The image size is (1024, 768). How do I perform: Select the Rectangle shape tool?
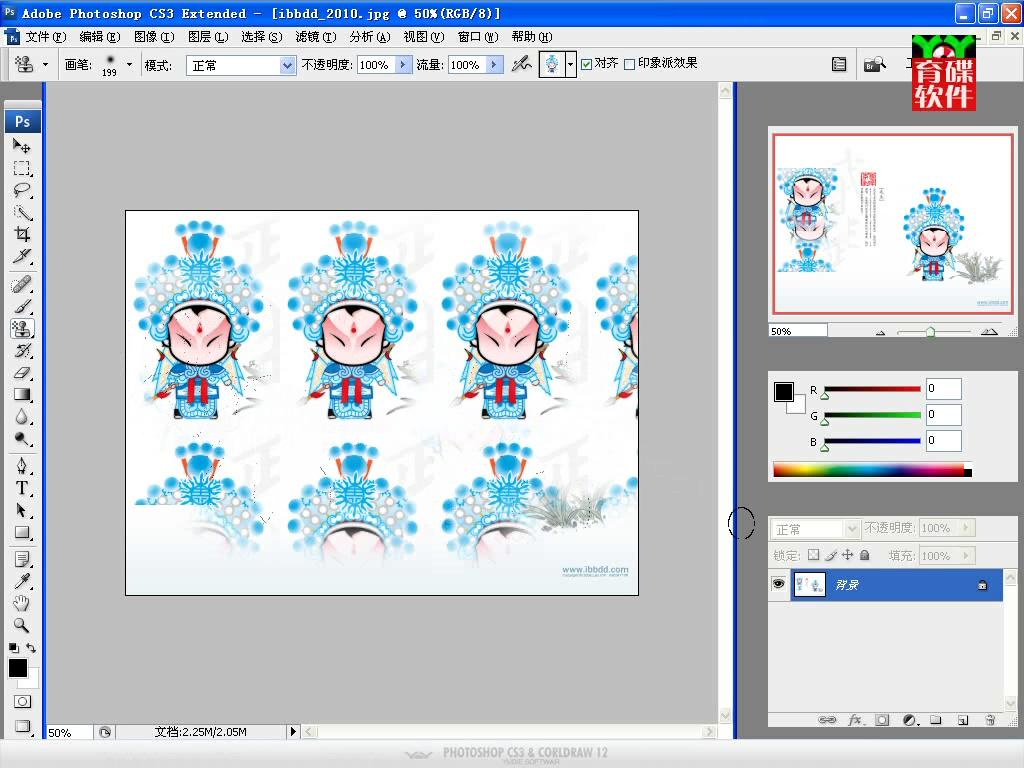(x=22, y=532)
